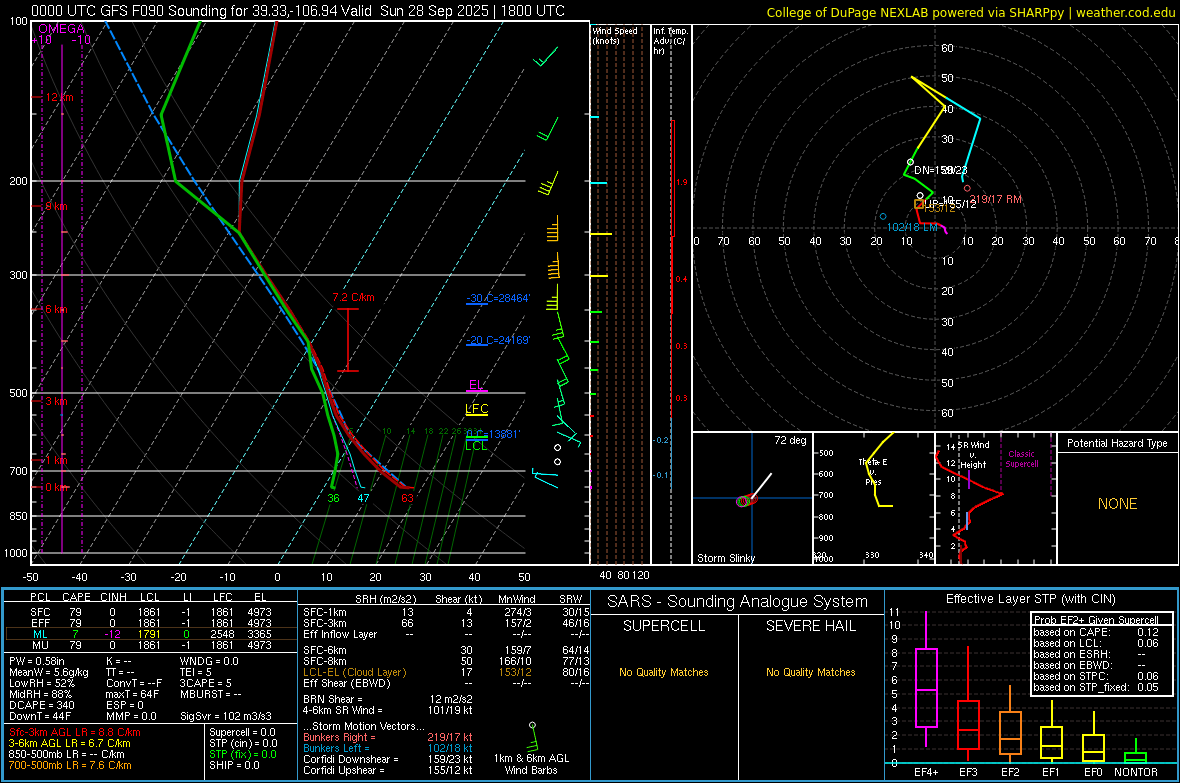
Task: Select the 219/17 RM storm motion label
Action: tap(996, 200)
